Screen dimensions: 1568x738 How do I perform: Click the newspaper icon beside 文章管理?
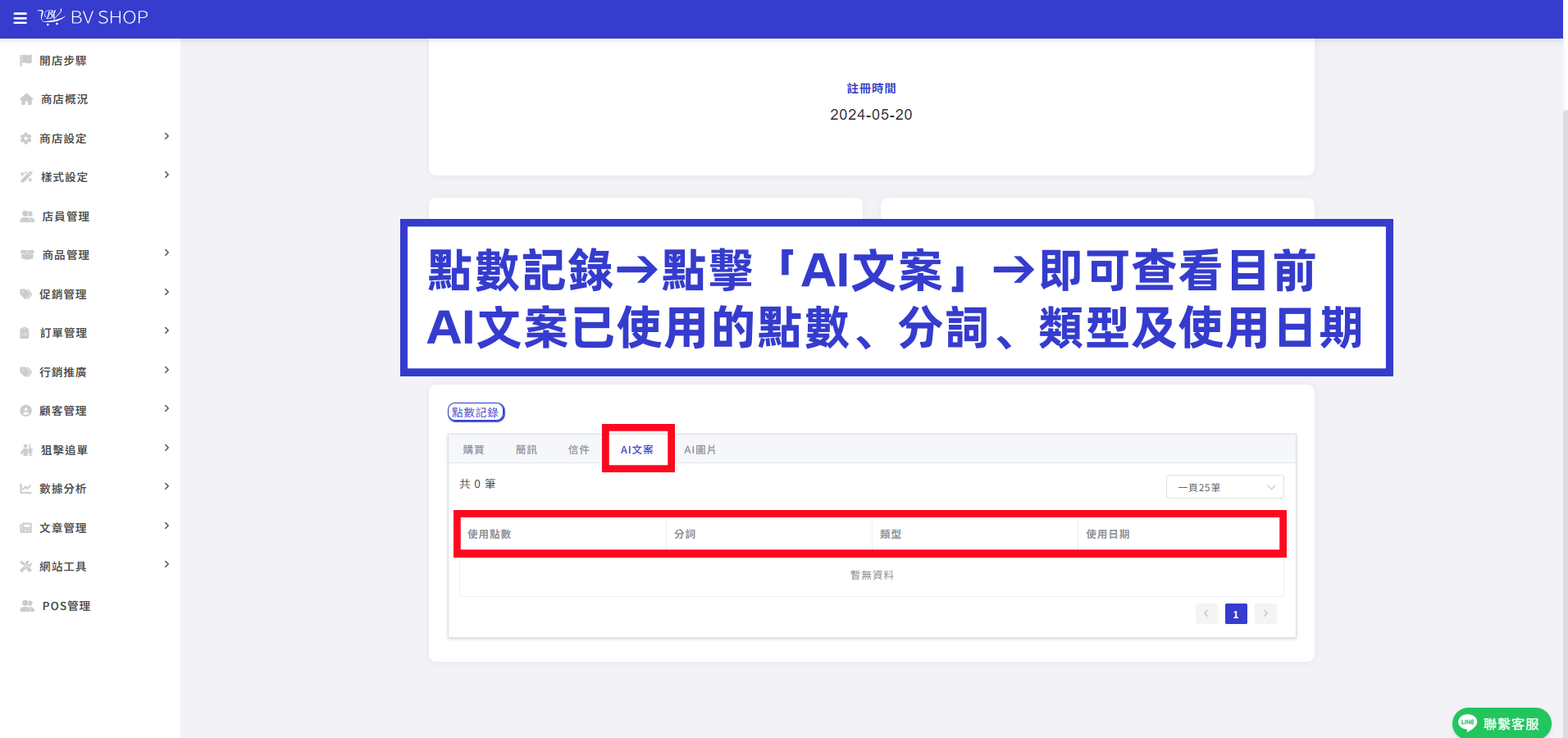(26, 528)
